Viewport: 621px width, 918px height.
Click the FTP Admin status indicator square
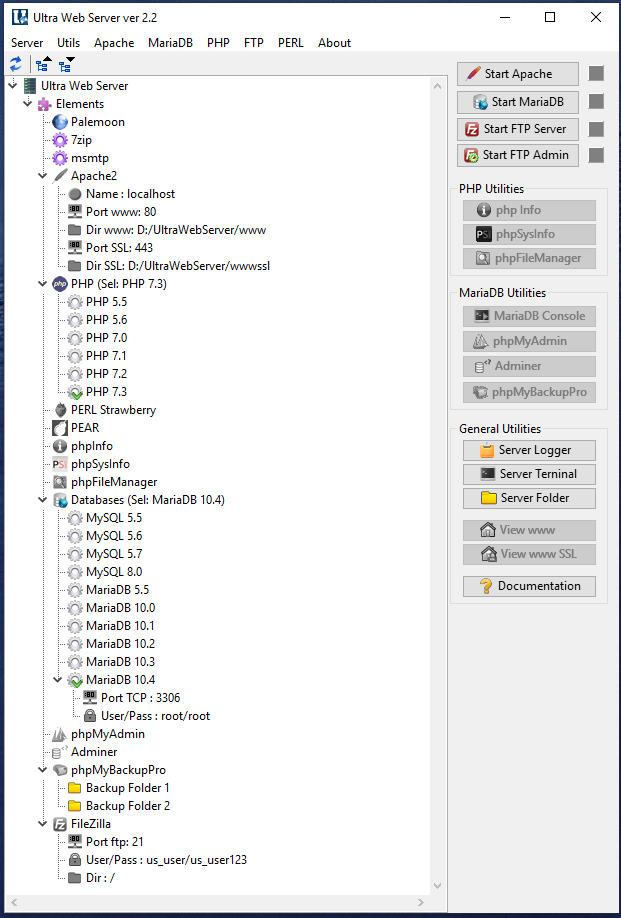[x=596, y=155]
